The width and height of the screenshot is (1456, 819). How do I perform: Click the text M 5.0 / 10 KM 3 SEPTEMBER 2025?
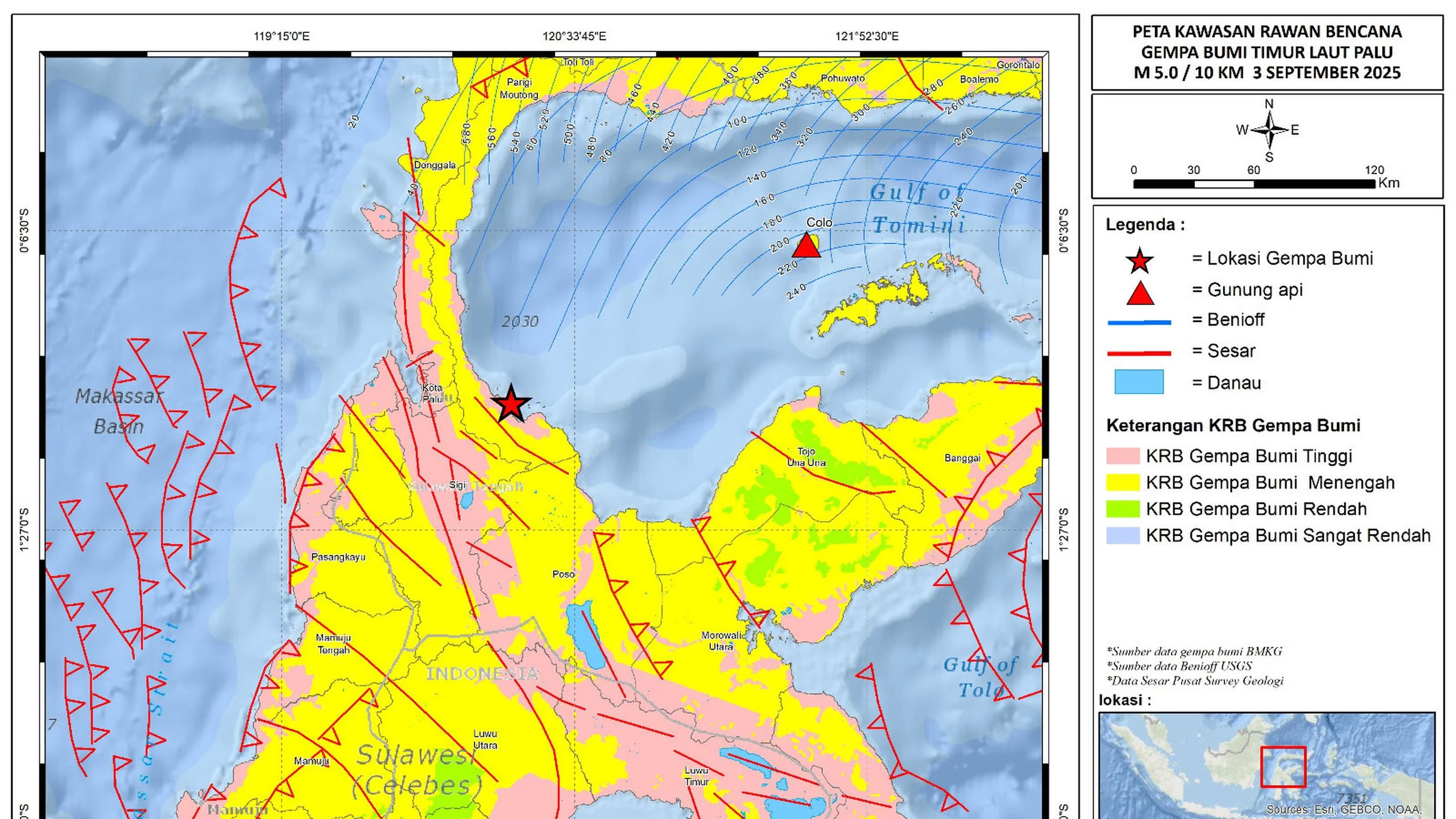click(1267, 73)
